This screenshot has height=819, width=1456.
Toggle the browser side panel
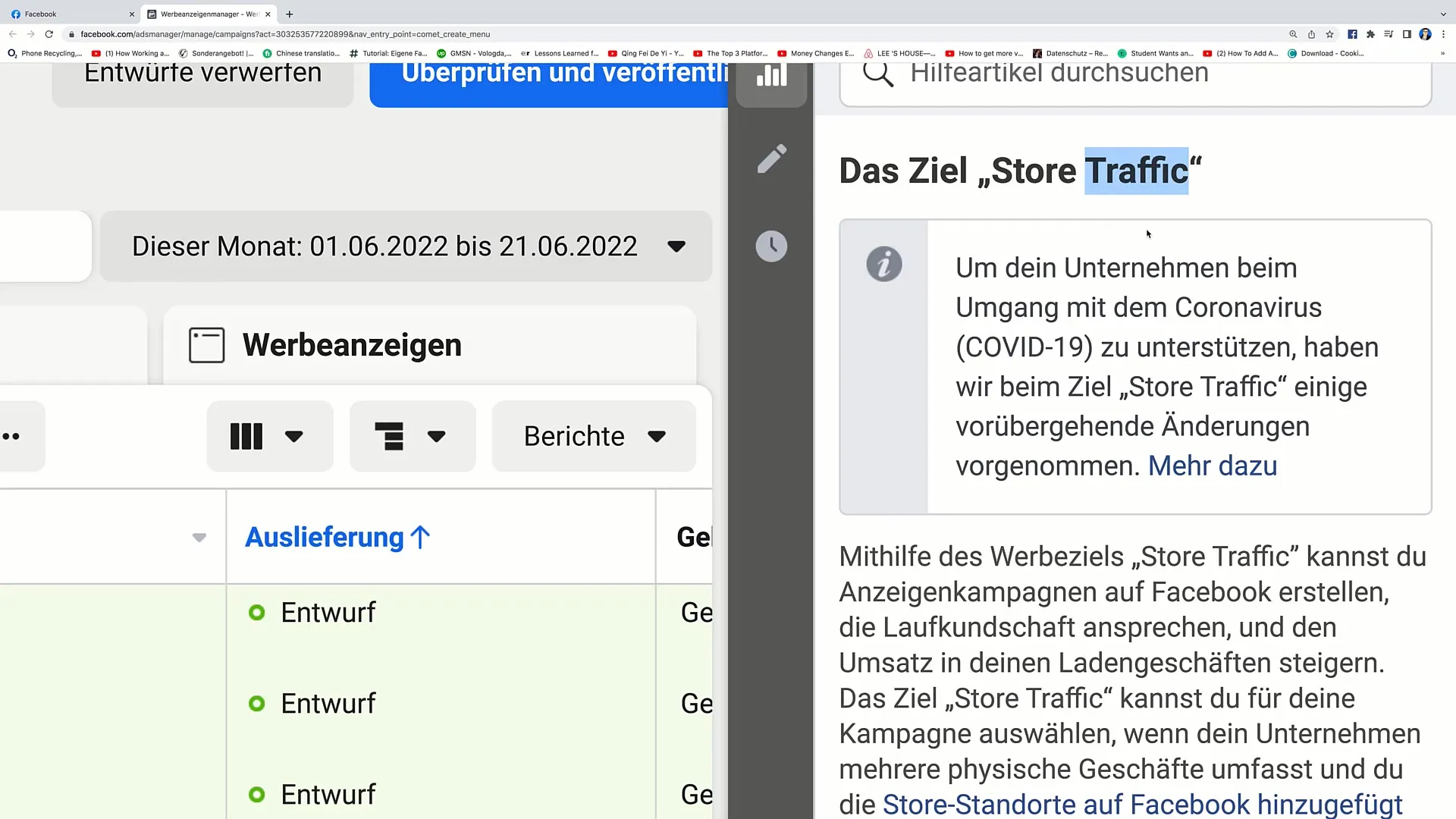click(x=1407, y=34)
